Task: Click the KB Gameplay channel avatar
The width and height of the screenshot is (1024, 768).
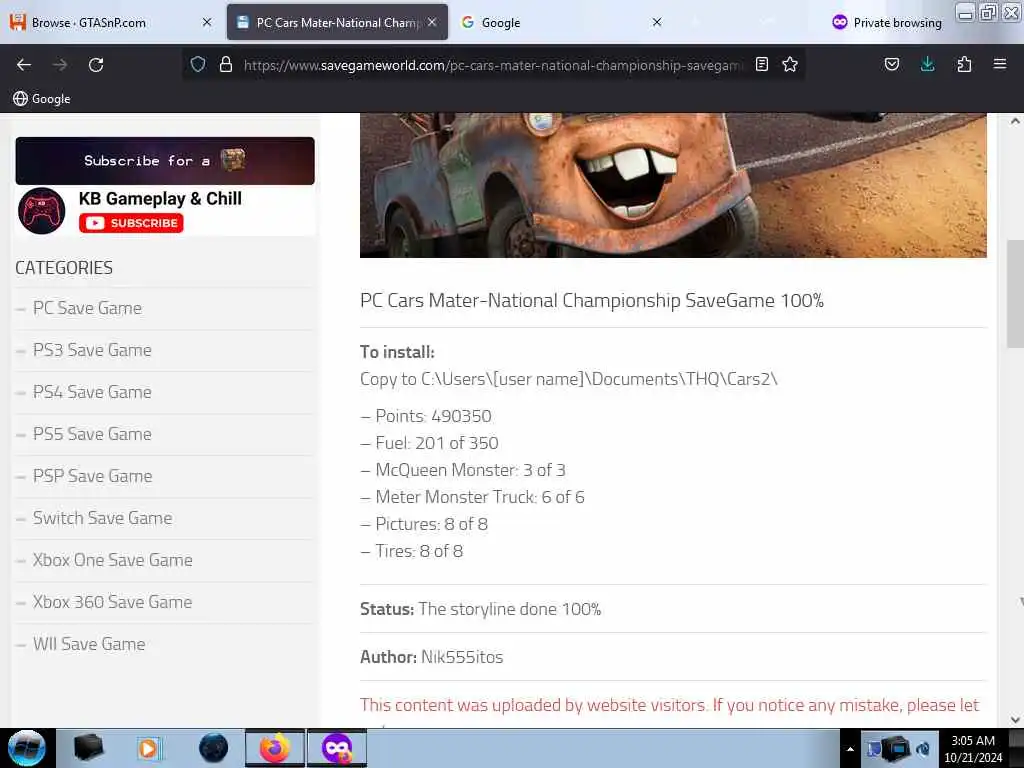Action: [42, 211]
